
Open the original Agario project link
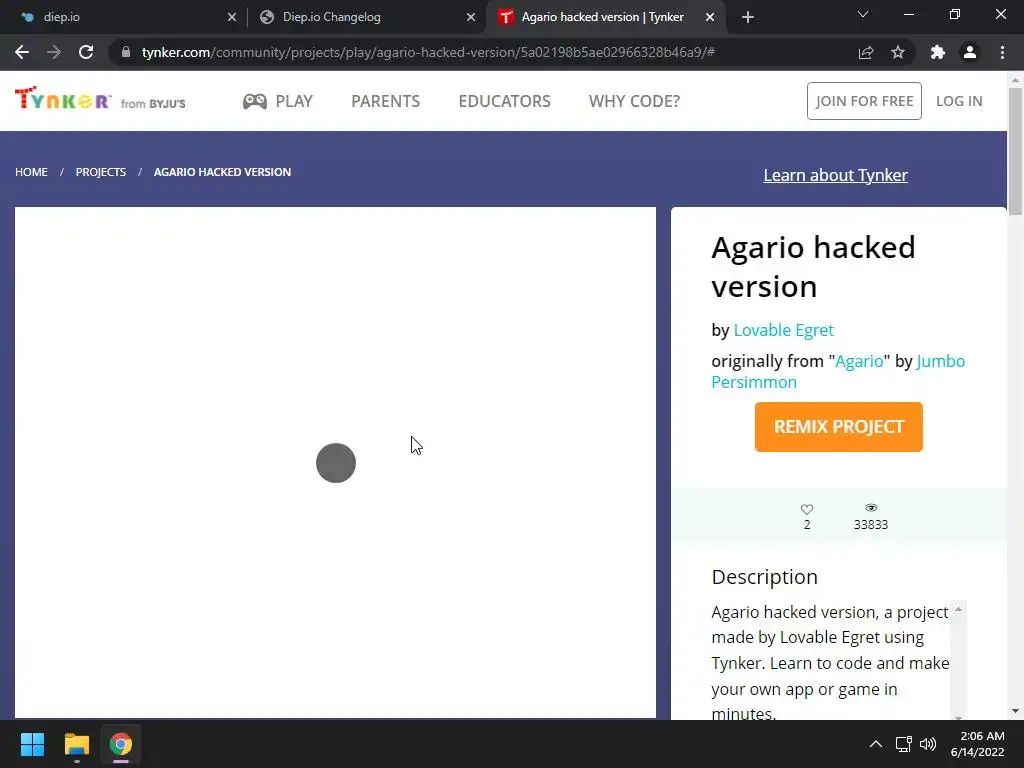click(x=859, y=361)
